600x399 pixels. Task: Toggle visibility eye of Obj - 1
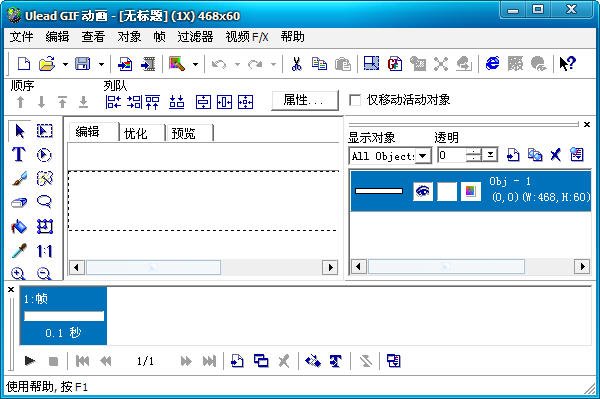coord(423,191)
